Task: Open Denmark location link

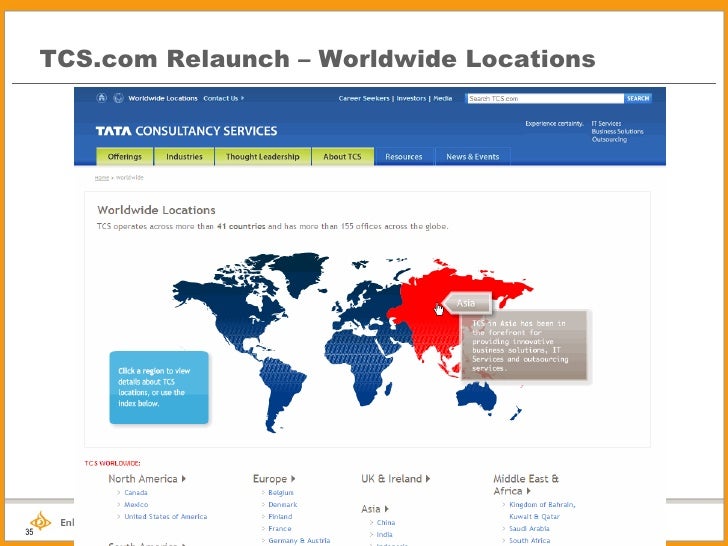Action: click(283, 505)
